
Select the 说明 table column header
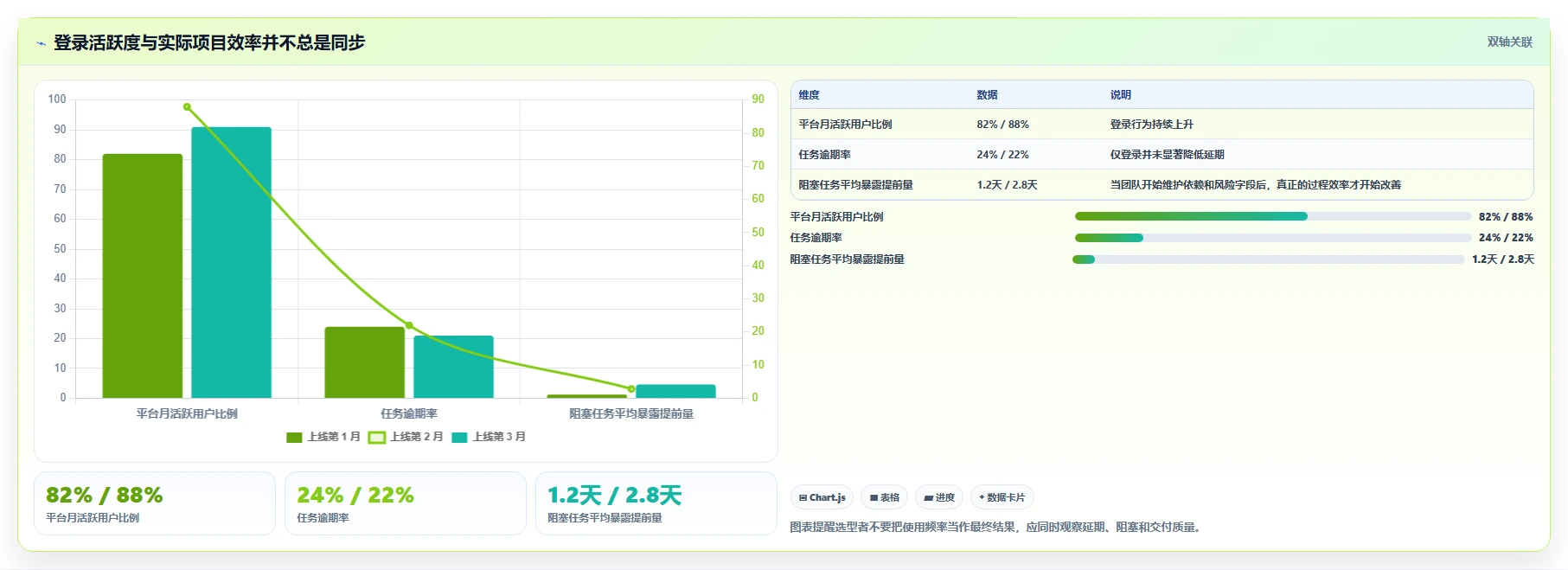pyautogui.click(x=1121, y=95)
